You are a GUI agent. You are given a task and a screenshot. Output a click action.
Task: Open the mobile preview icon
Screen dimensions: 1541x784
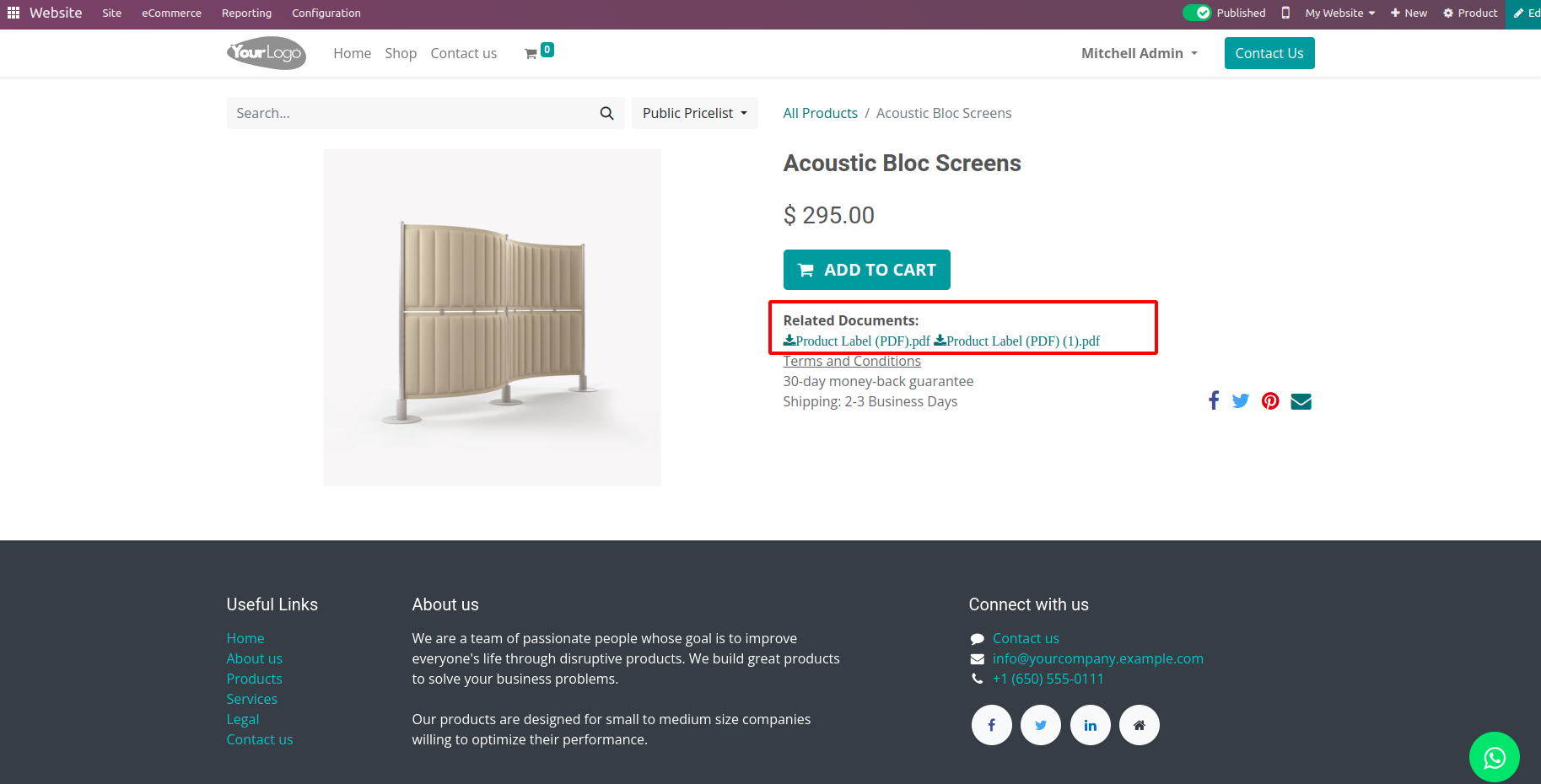pyautogui.click(x=1285, y=13)
